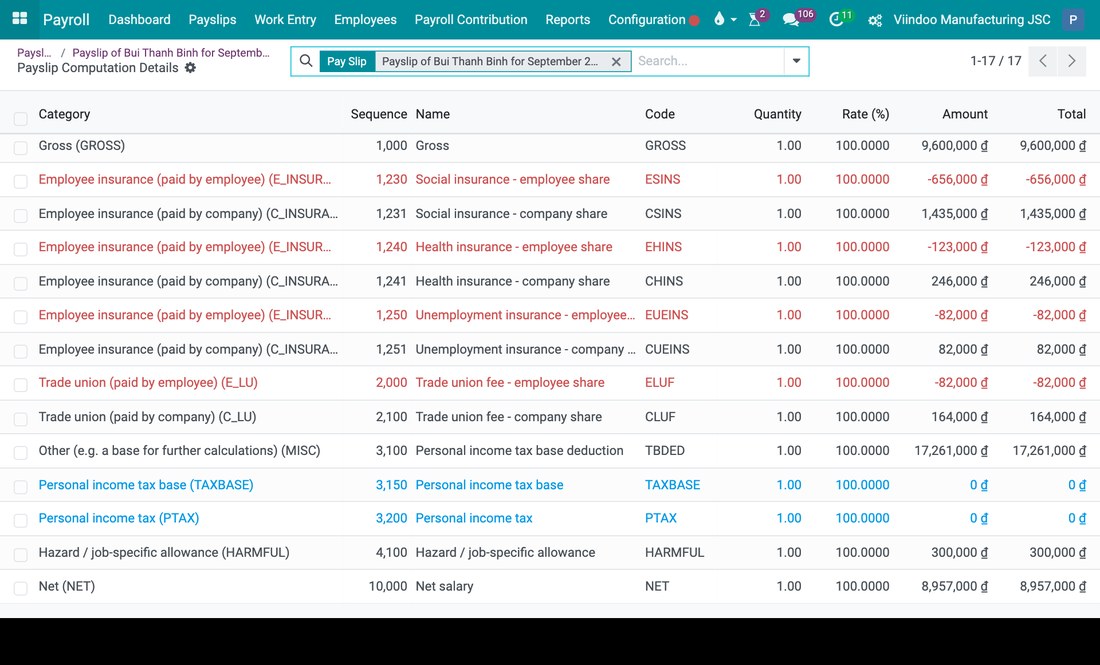The height and width of the screenshot is (665, 1100).
Task: Check the Health insurance - employee share row checkbox
Action: pyautogui.click(x=20, y=249)
